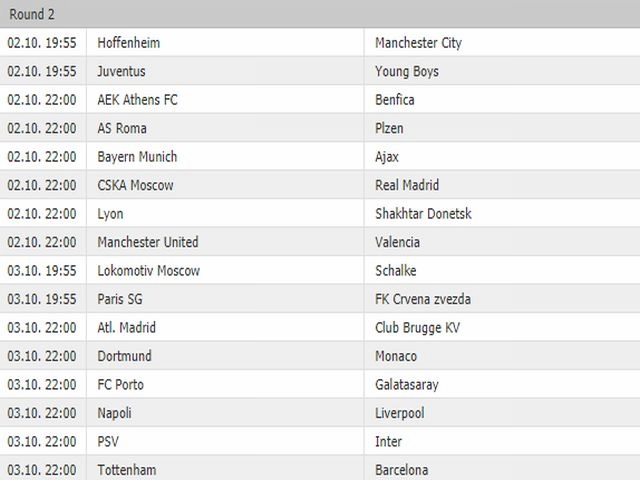
Task: Click Shakhtar Donetsk team name
Action: coord(423,213)
